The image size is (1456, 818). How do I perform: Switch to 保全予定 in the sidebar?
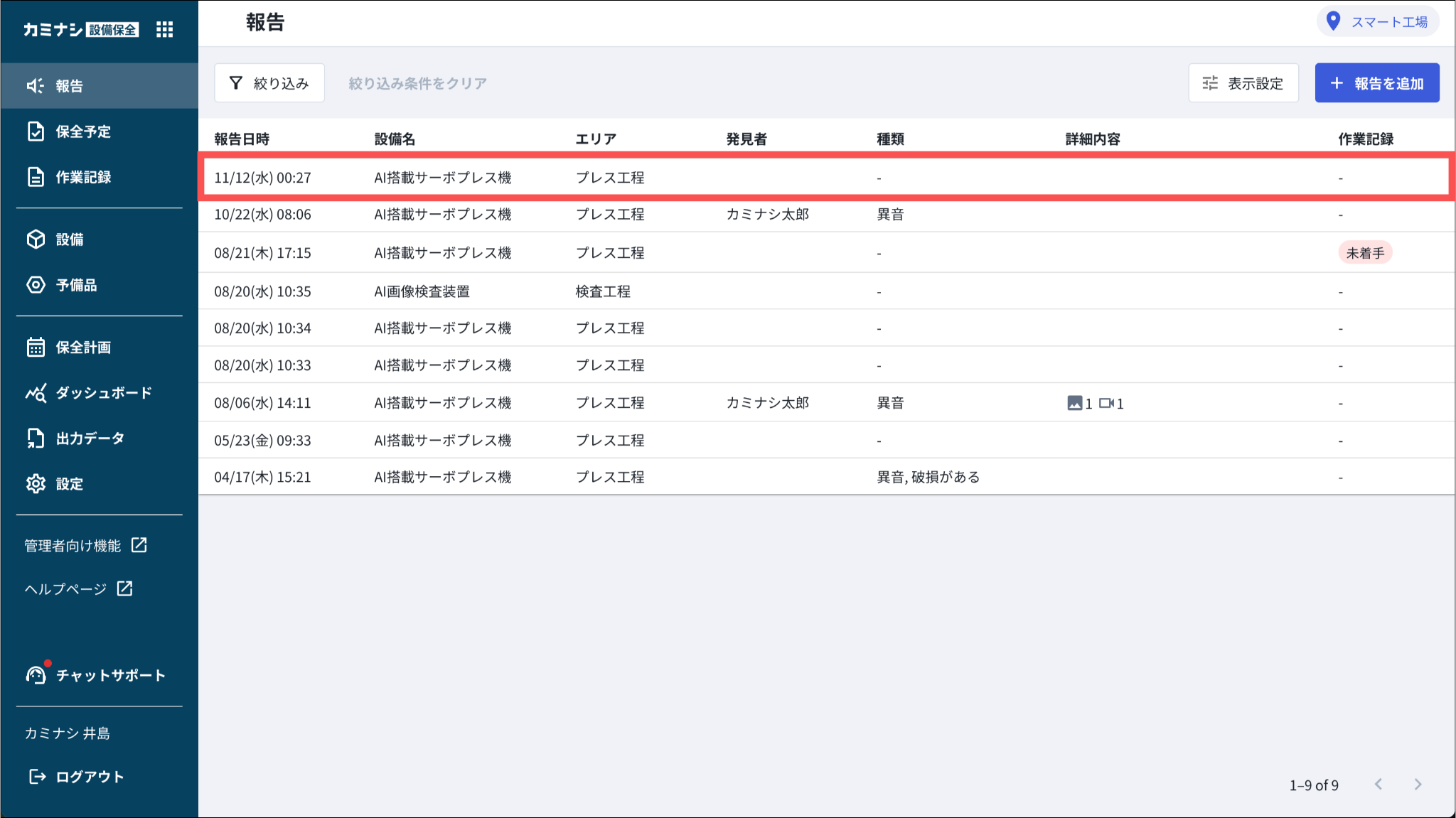click(82, 131)
